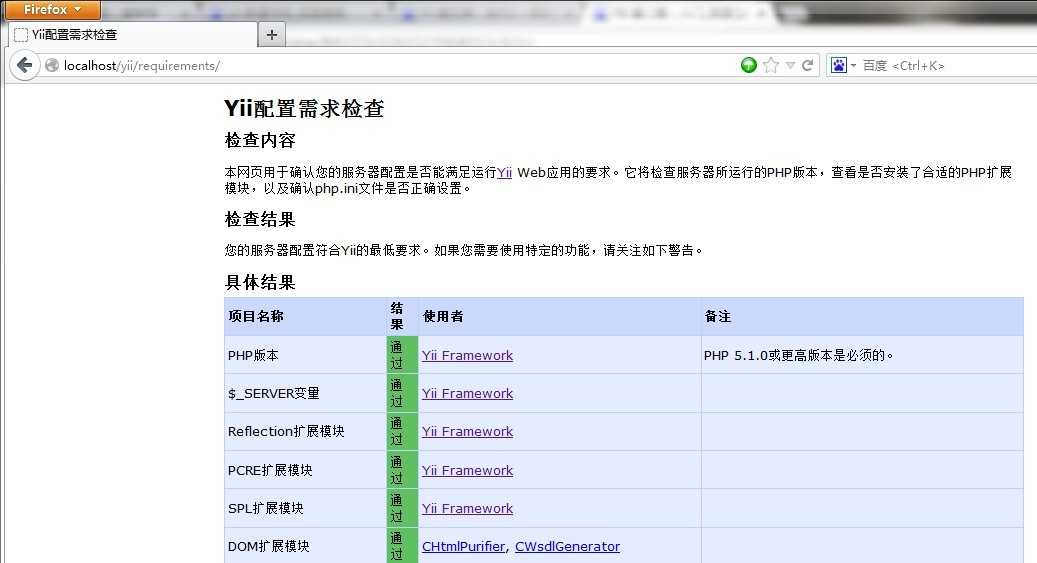Click the PCRE扩展模块 cell

306,470
